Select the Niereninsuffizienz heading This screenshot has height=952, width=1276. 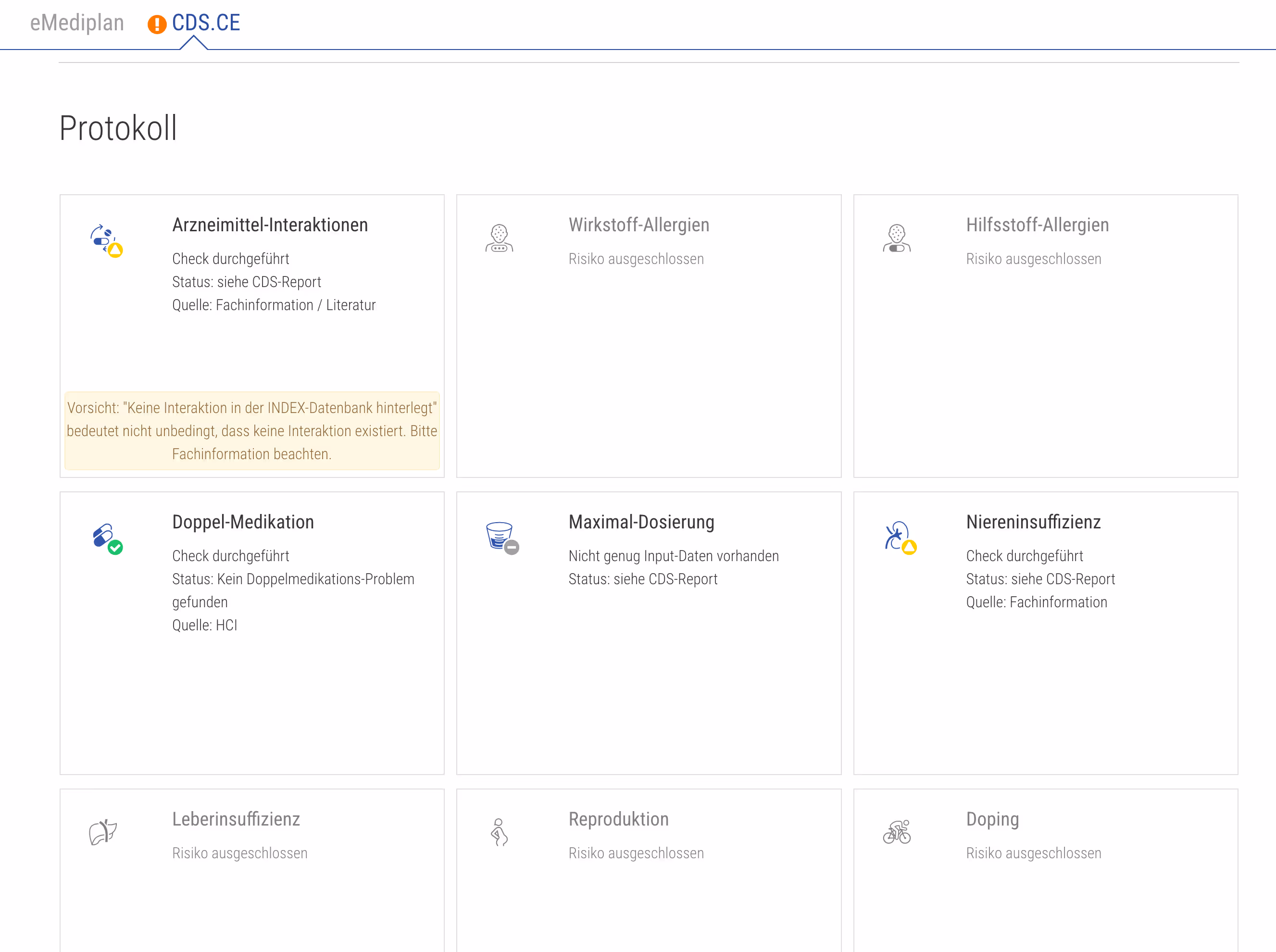click(x=1033, y=522)
